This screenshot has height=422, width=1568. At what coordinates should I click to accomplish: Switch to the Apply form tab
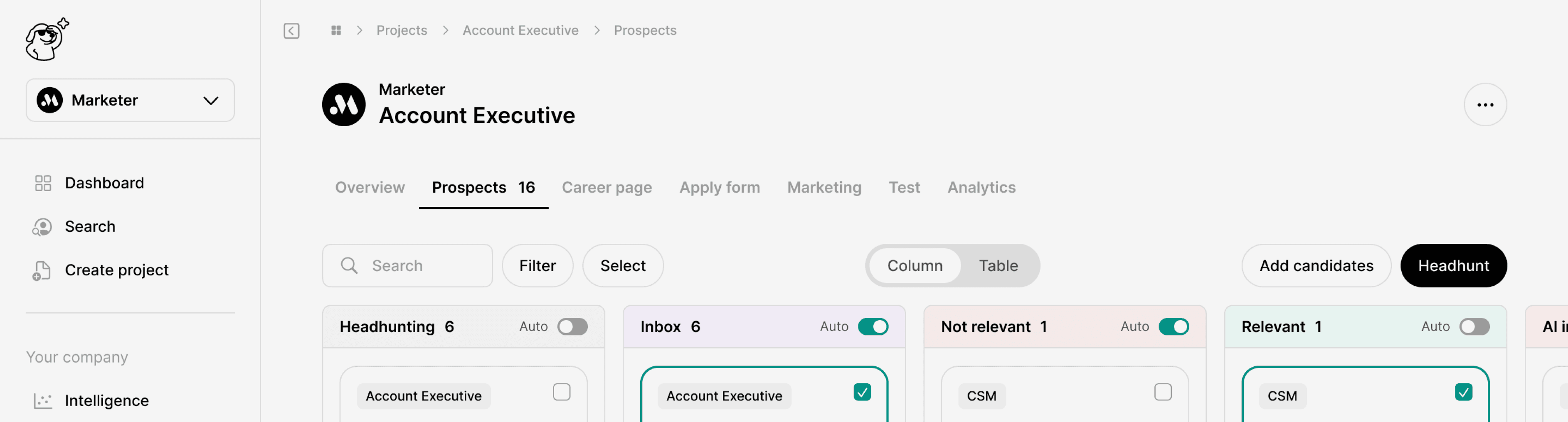point(720,188)
